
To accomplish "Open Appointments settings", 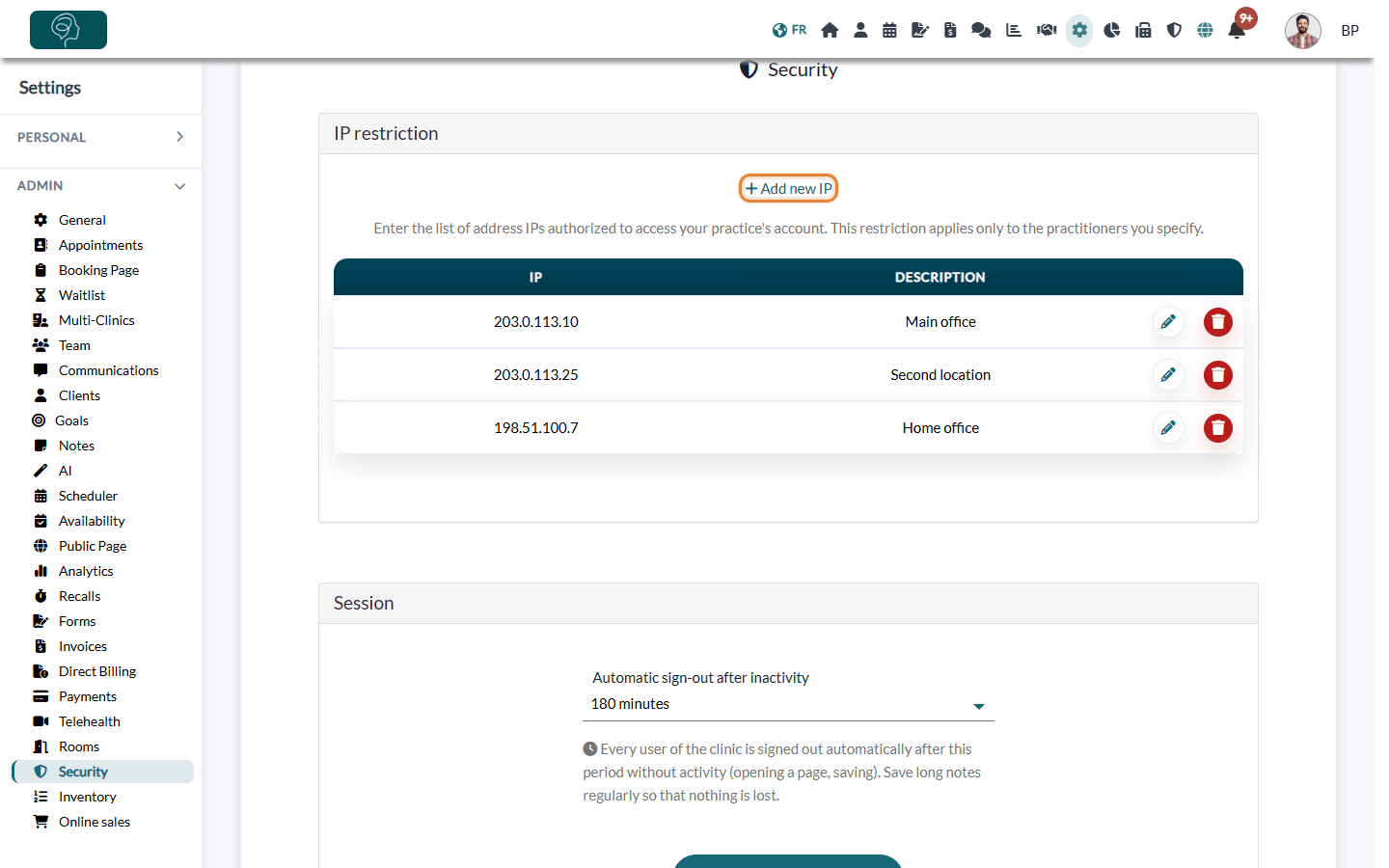I will 100,245.
